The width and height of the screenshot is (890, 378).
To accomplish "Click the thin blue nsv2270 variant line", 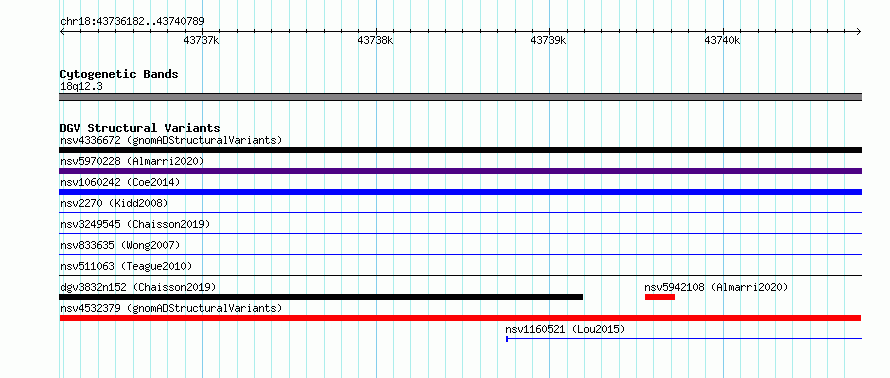I will click(460, 213).
